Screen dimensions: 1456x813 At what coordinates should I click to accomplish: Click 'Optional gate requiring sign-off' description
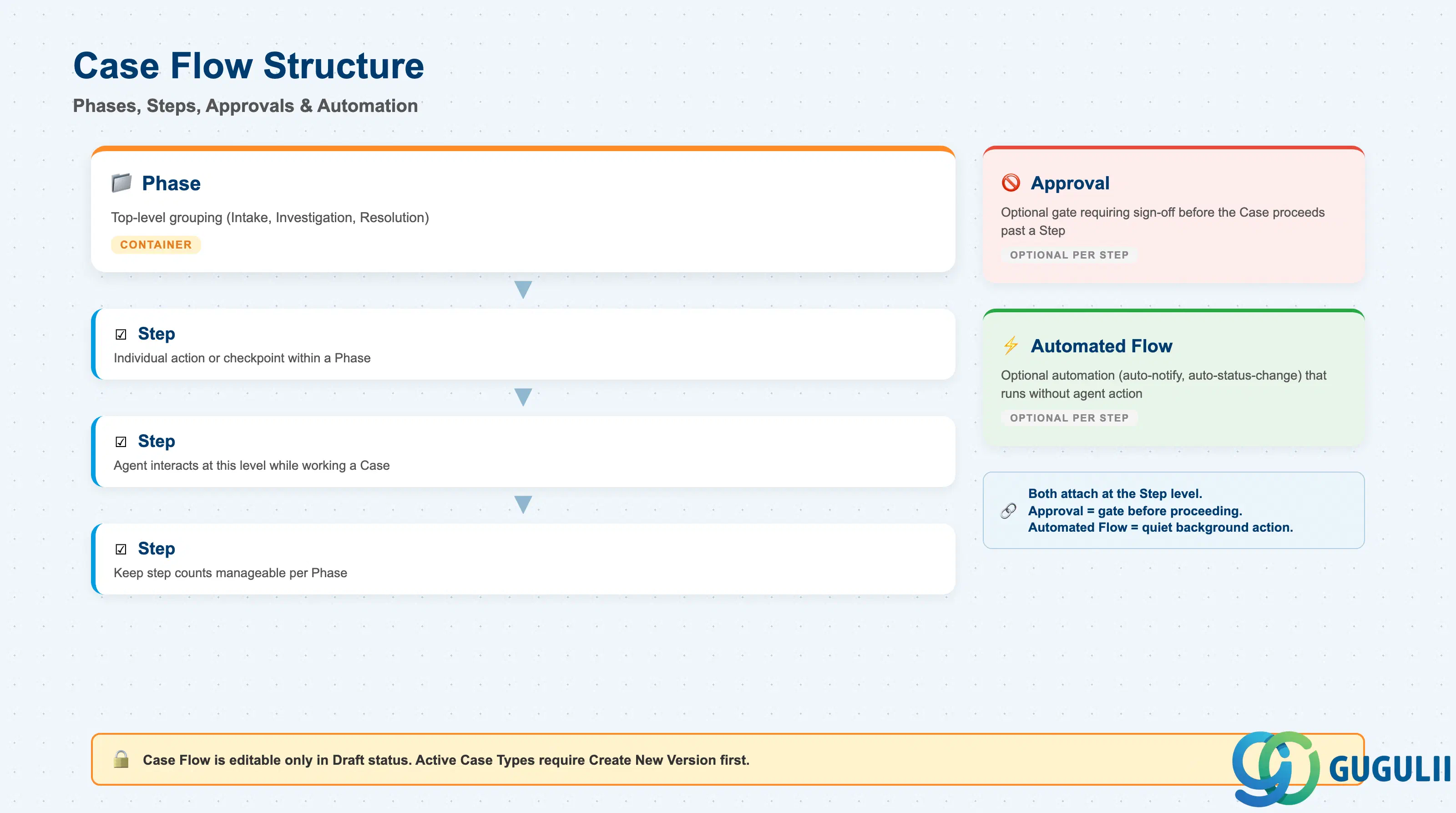[x=1163, y=221]
